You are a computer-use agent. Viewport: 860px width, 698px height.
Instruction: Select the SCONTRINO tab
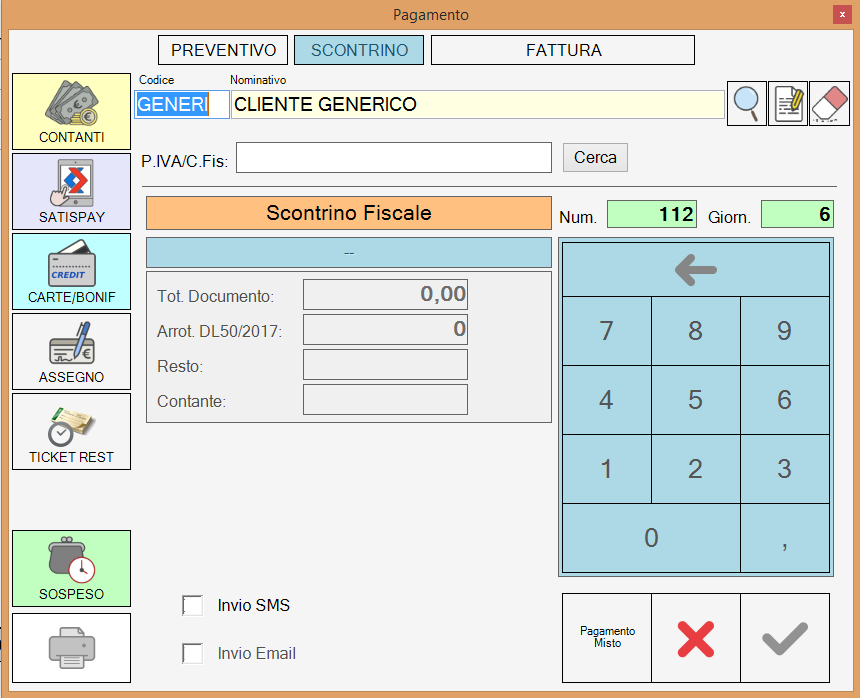pos(359,50)
